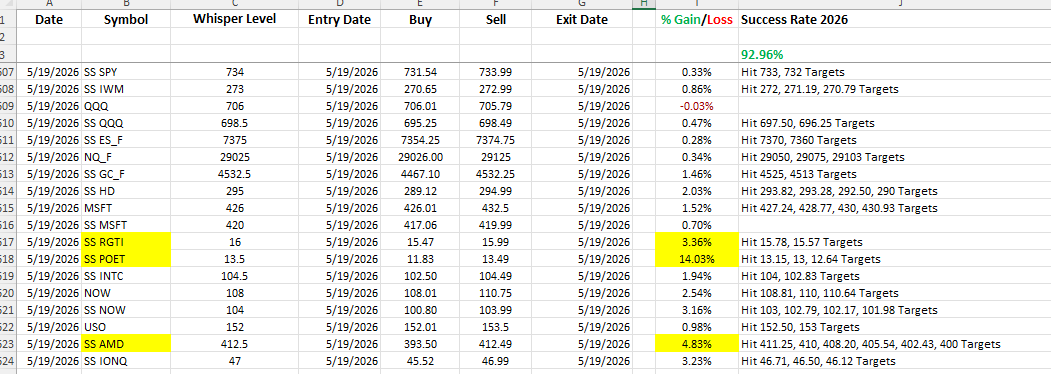Select the % Gain/Loss header cell
Screen dimensions: 1051x374
click(x=697, y=20)
